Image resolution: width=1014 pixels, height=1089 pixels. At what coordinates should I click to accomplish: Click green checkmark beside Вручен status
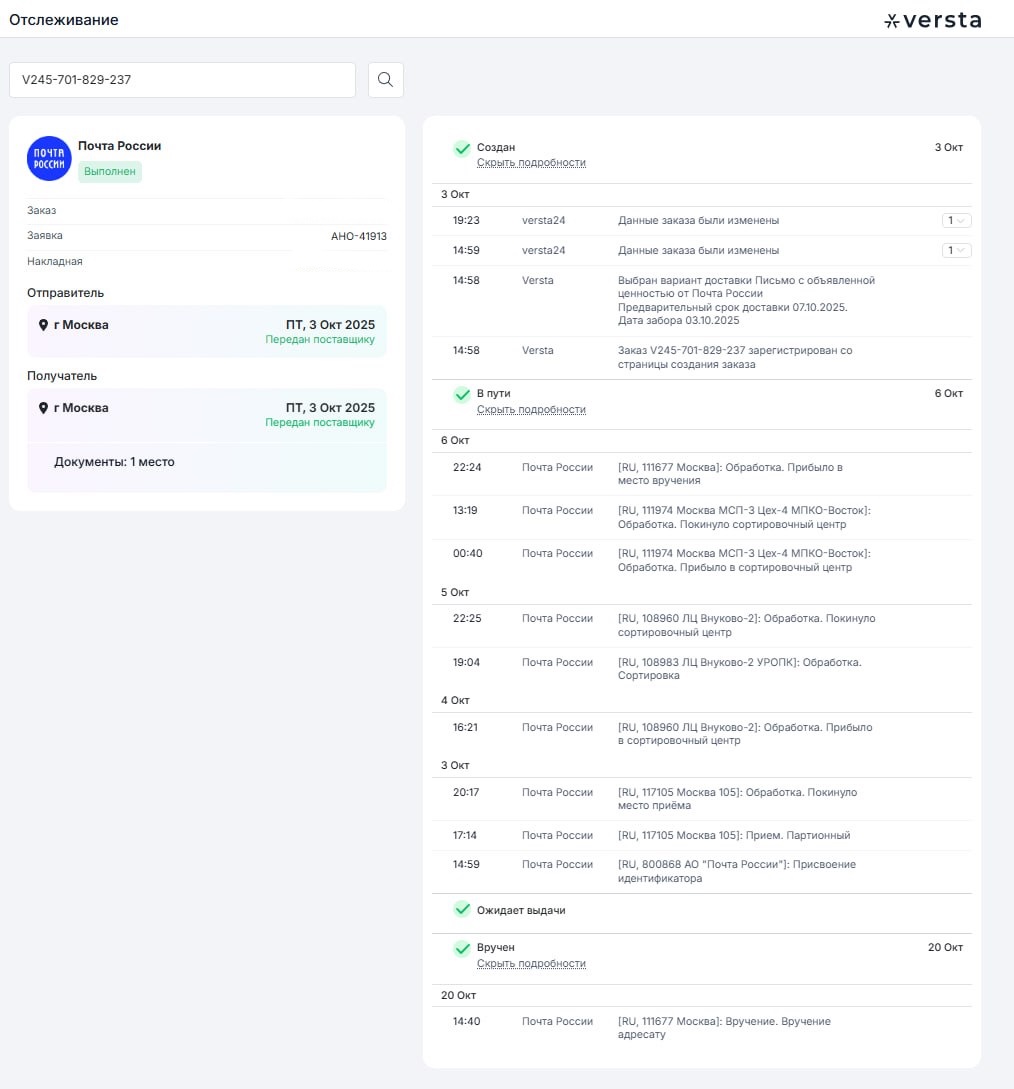click(462, 948)
